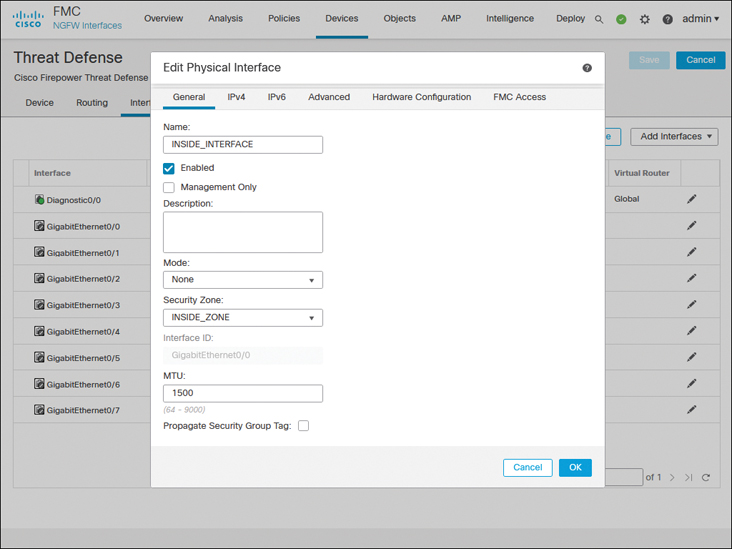Open the Hardware Configuration tab
The width and height of the screenshot is (732, 549).
(421, 97)
